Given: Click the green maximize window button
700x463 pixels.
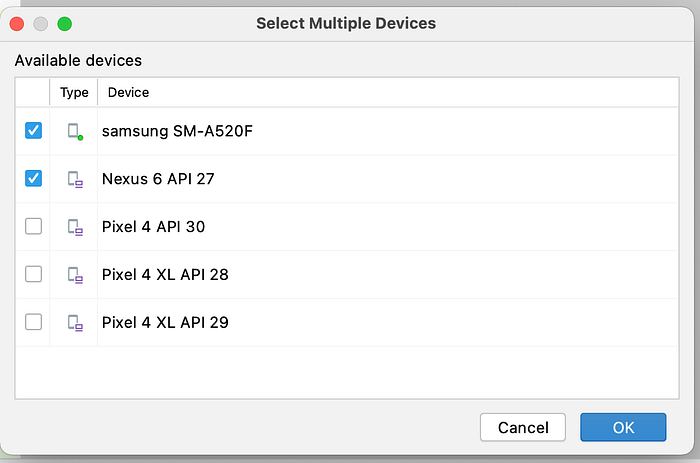Looking at the screenshot, I should click(65, 23).
